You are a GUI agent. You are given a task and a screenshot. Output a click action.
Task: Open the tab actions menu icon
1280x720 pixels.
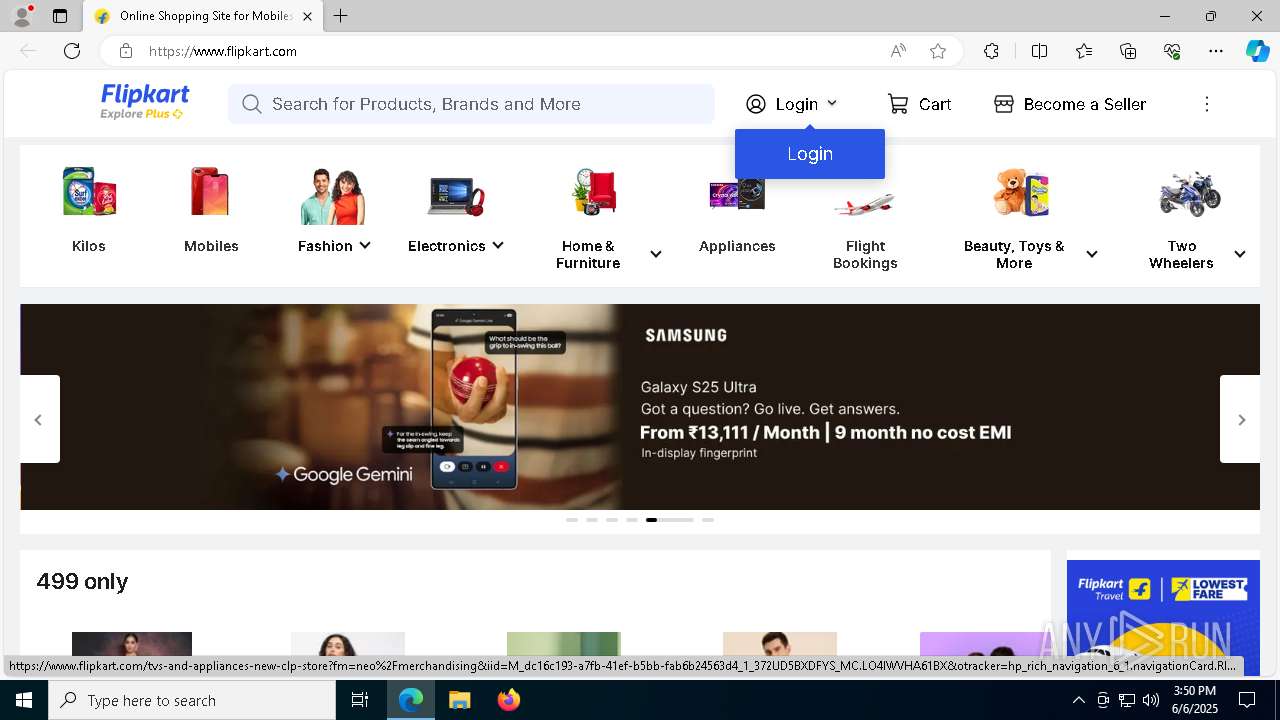click(60, 16)
